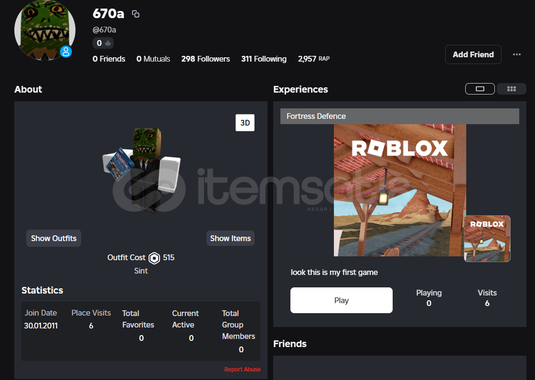Click the blue profile status badge

[x=66, y=52]
